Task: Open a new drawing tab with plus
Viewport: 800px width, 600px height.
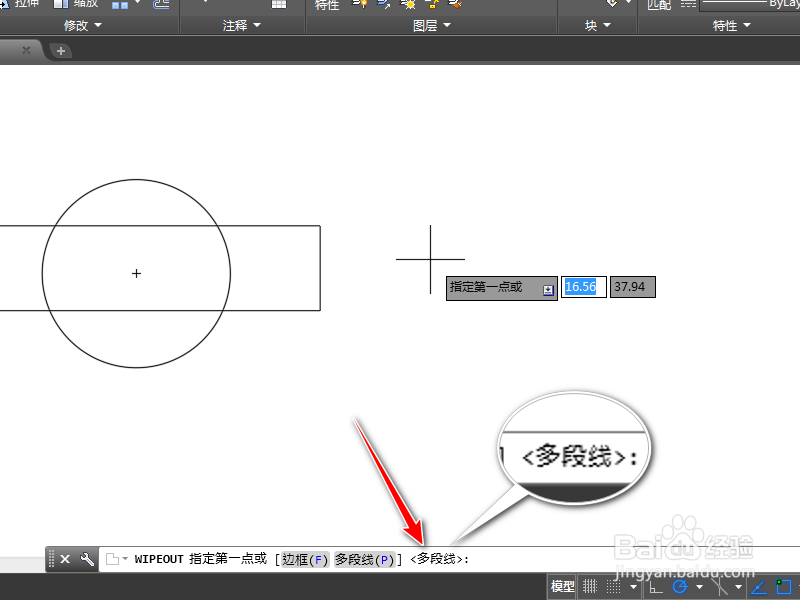Action: click(61, 51)
